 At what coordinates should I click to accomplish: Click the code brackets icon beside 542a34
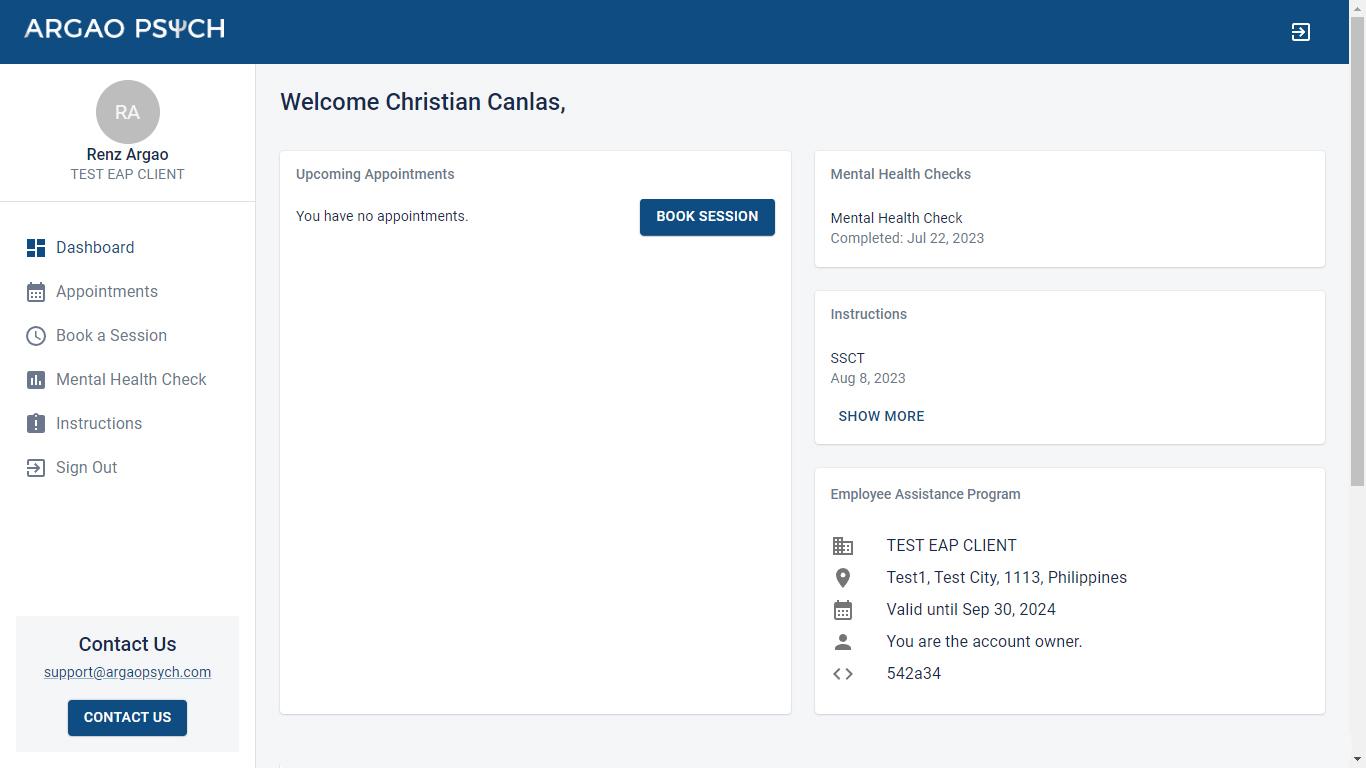[x=843, y=674]
